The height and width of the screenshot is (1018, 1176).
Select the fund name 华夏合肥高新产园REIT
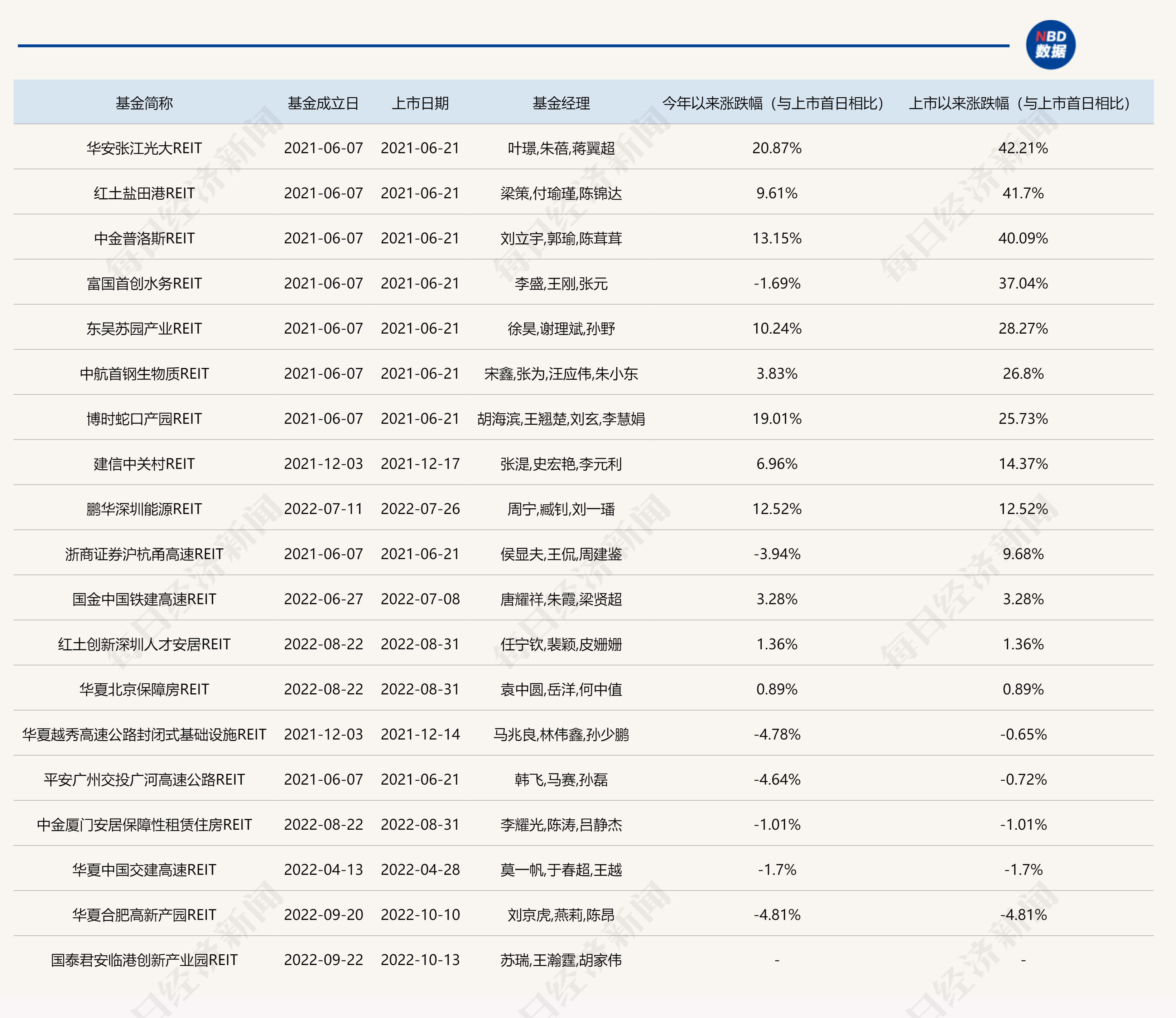click(144, 915)
